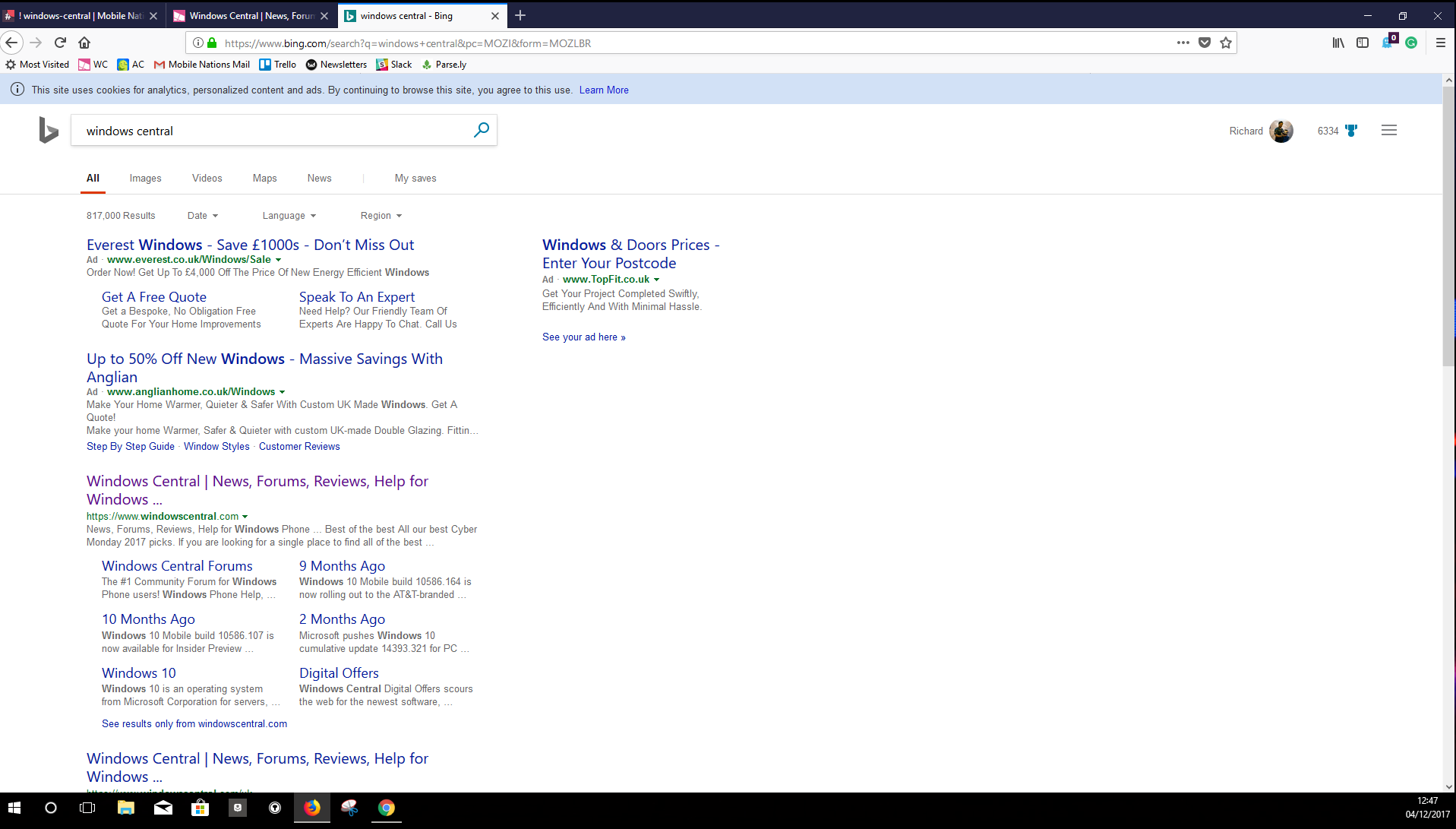This screenshot has height=829, width=1456.
Task: Open the Firefox Library icon
Action: tap(1338, 43)
